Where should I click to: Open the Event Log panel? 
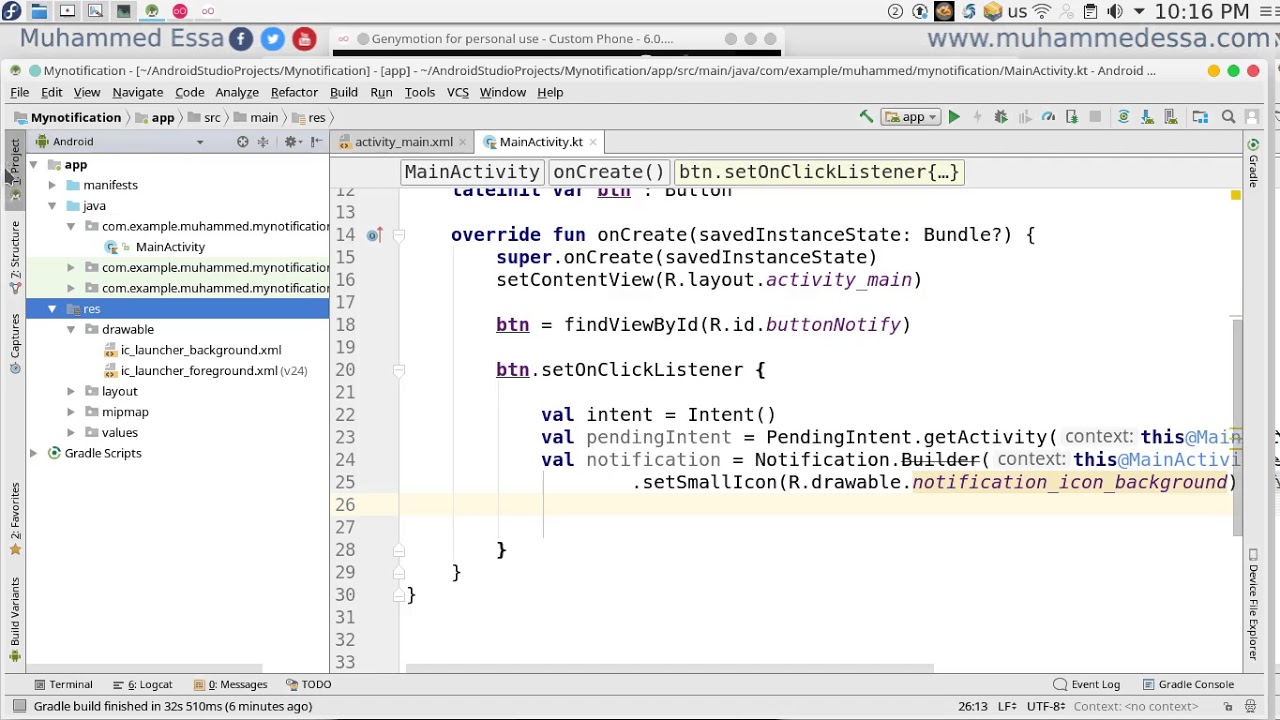coord(1086,685)
